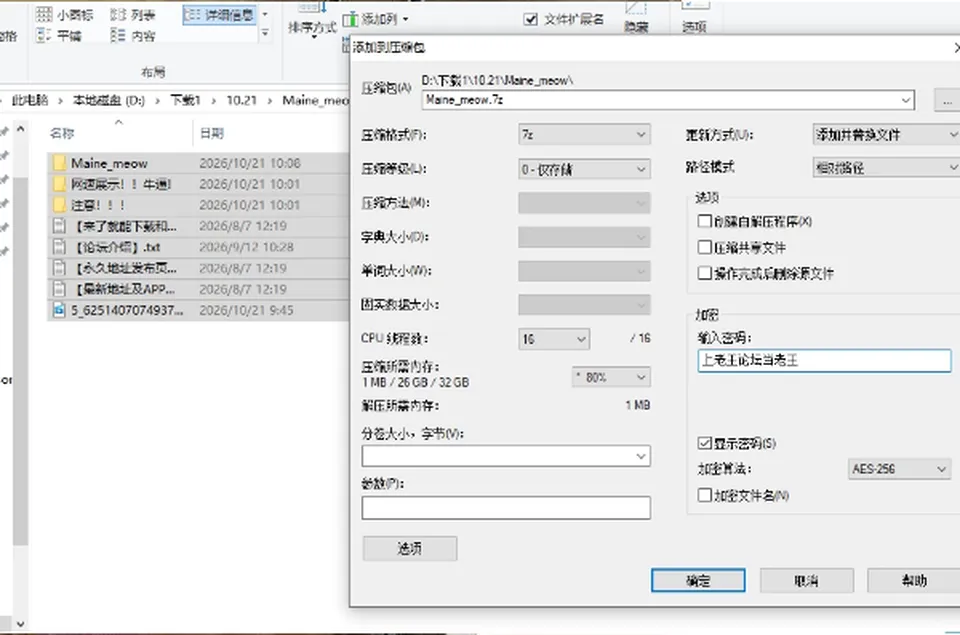Open the AES-256 encryption method dropdown
Image resolution: width=960 pixels, height=635 pixels.
coord(899,469)
